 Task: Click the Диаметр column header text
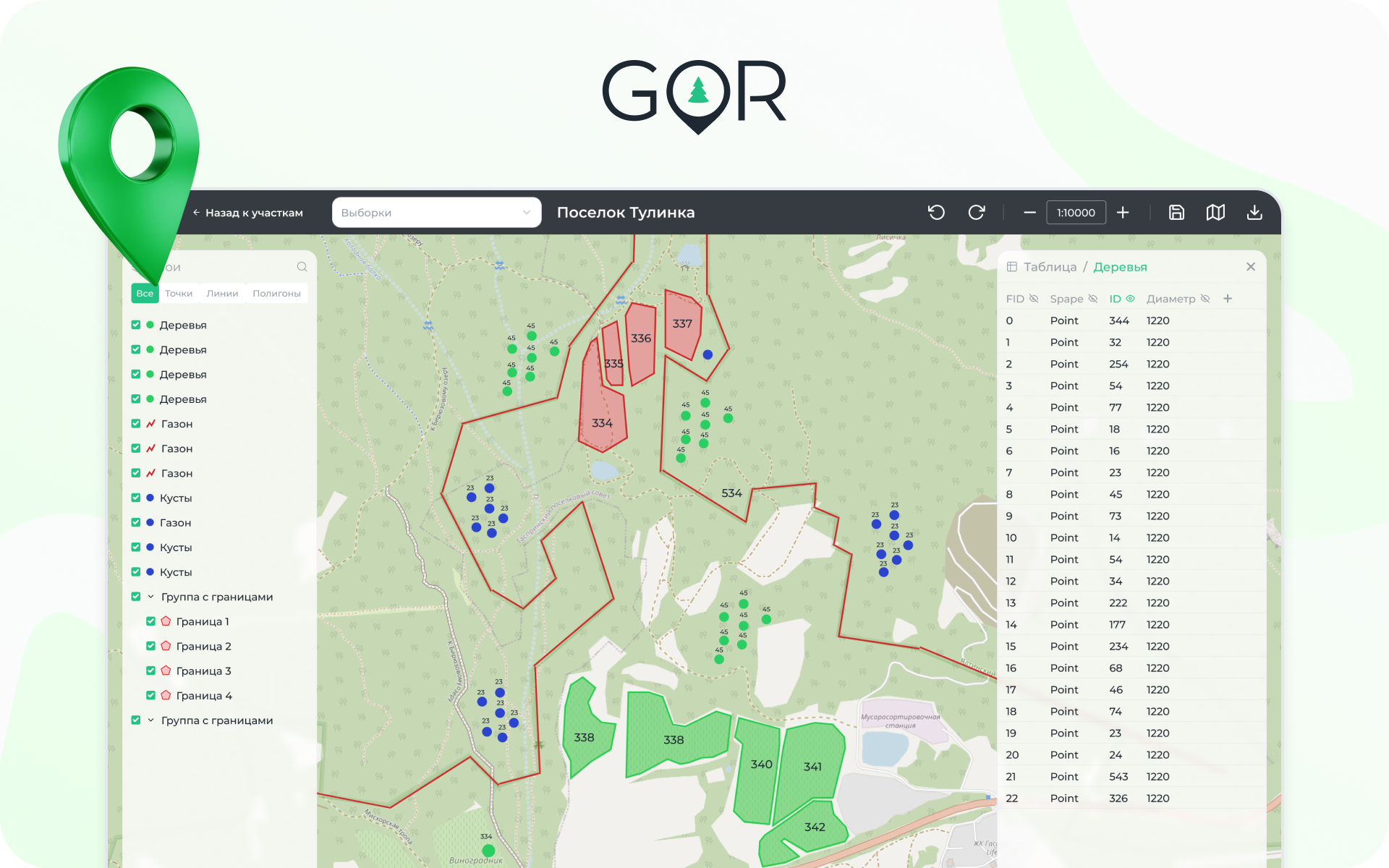[x=1171, y=299]
